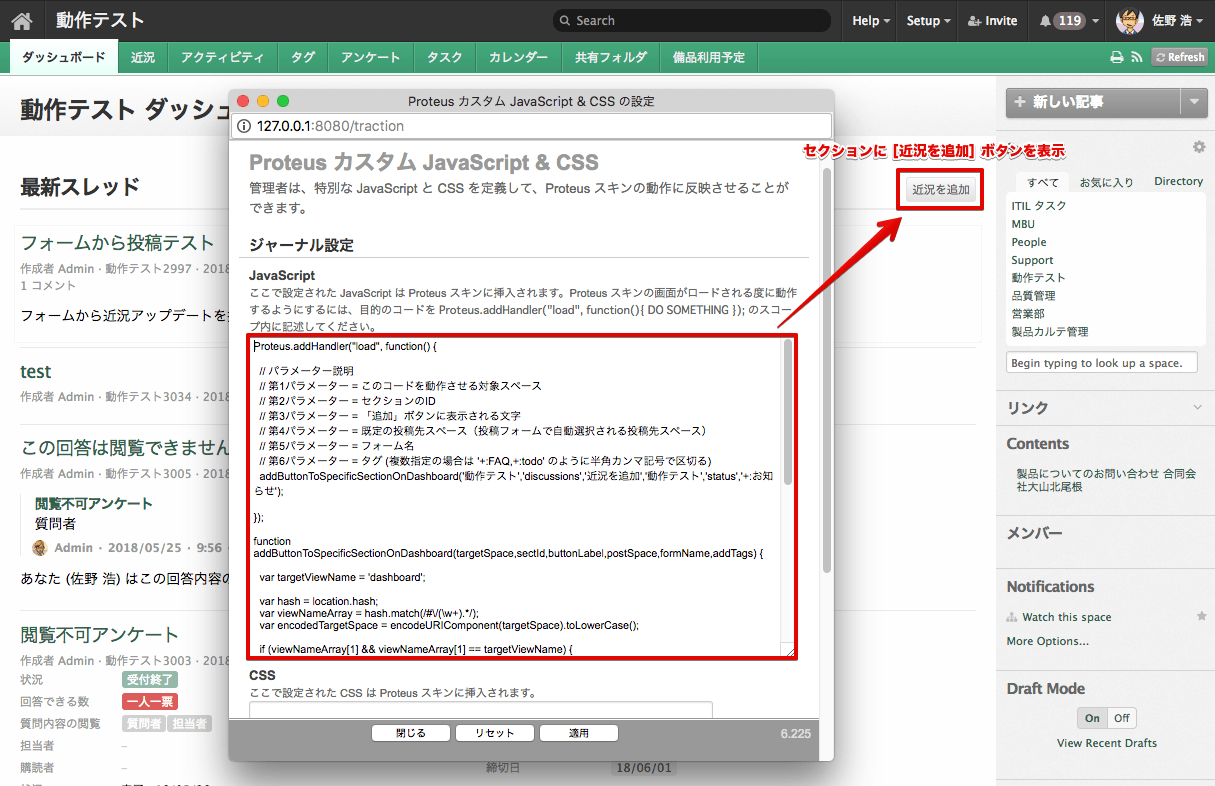Click the home icon in top bar
The height and width of the screenshot is (786, 1215).
(22, 21)
